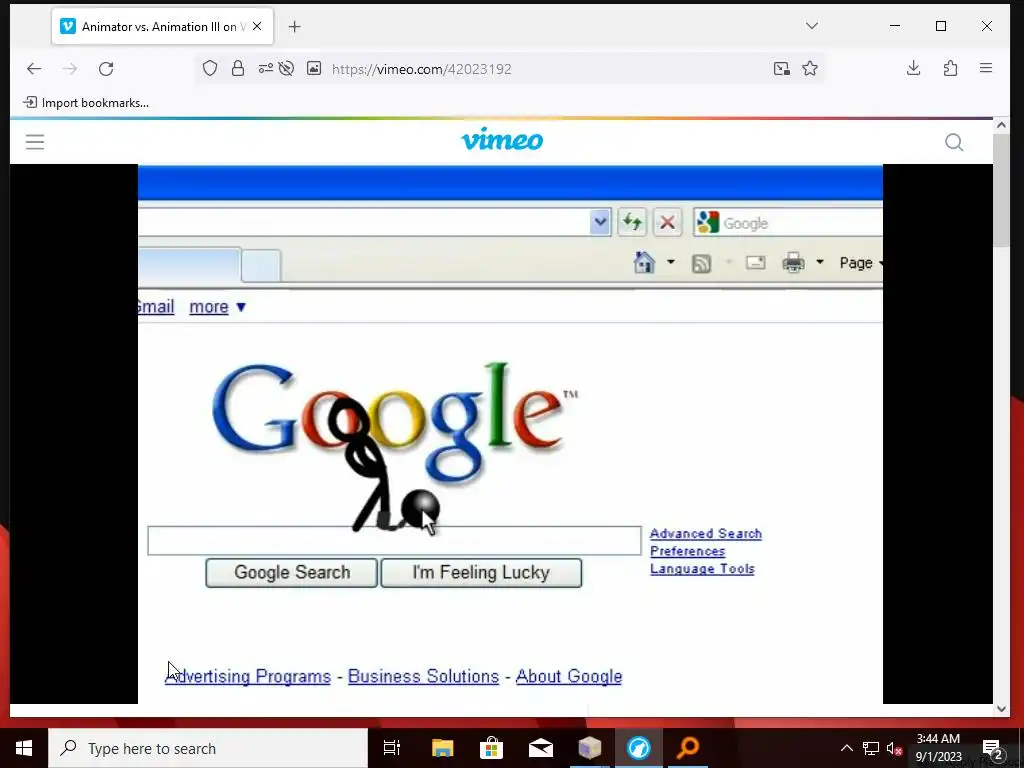This screenshot has width=1024, height=768.
Task: Open the notification center icon
Action: point(993,748)
